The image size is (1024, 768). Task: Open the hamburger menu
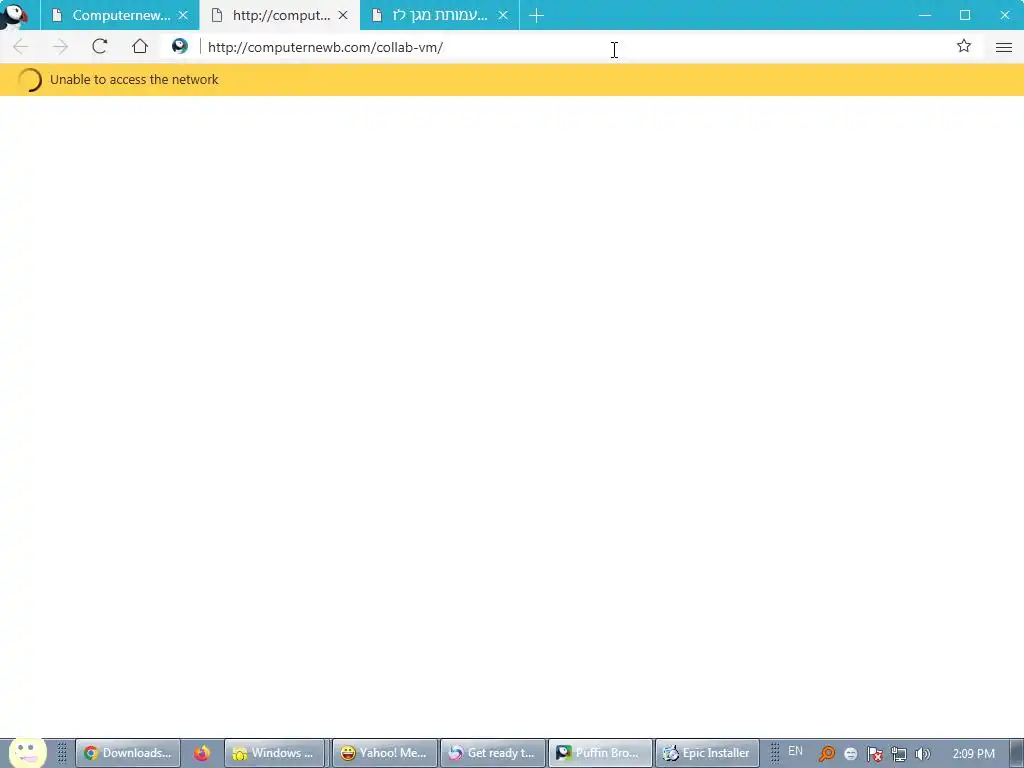coord(1004,47)
